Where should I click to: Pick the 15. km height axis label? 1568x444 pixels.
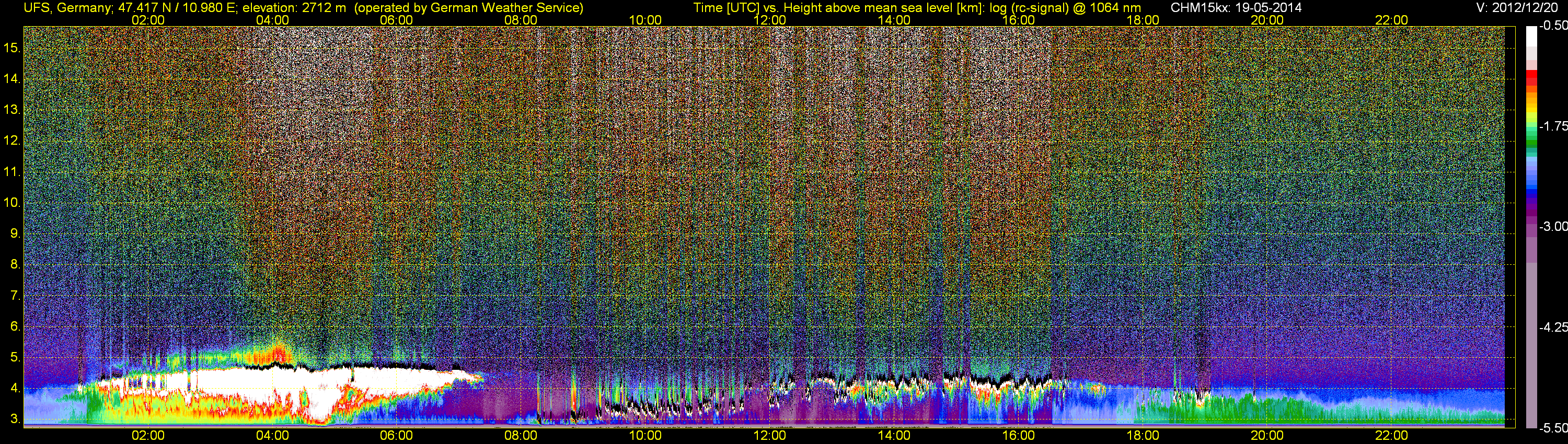tap(12, 48)
